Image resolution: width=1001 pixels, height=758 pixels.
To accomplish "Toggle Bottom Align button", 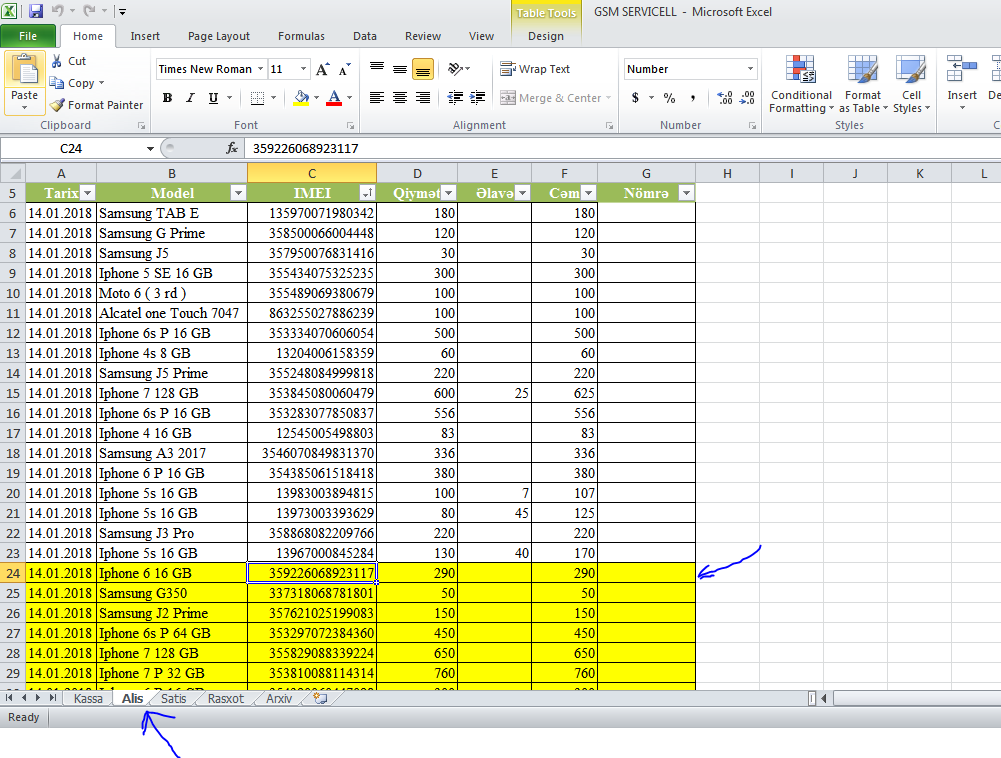I will [x=423, y=69].
